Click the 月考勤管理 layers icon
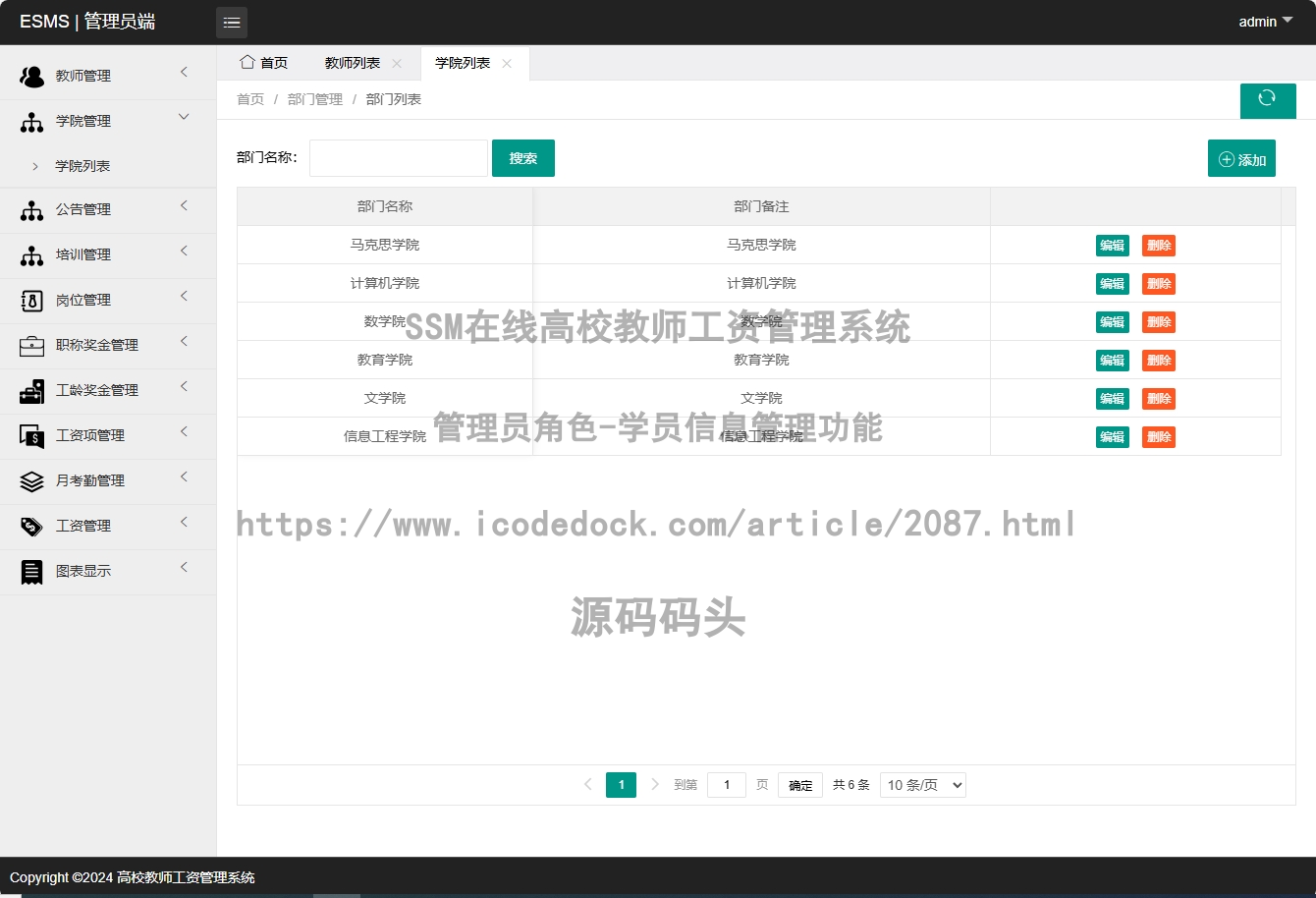 (x=31, y=481)
